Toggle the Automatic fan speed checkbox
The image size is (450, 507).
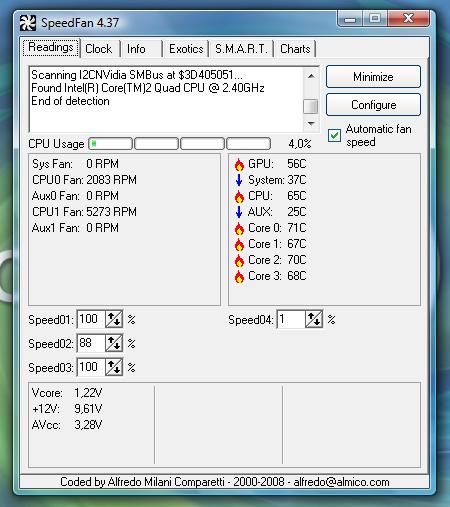pos(334,135)
